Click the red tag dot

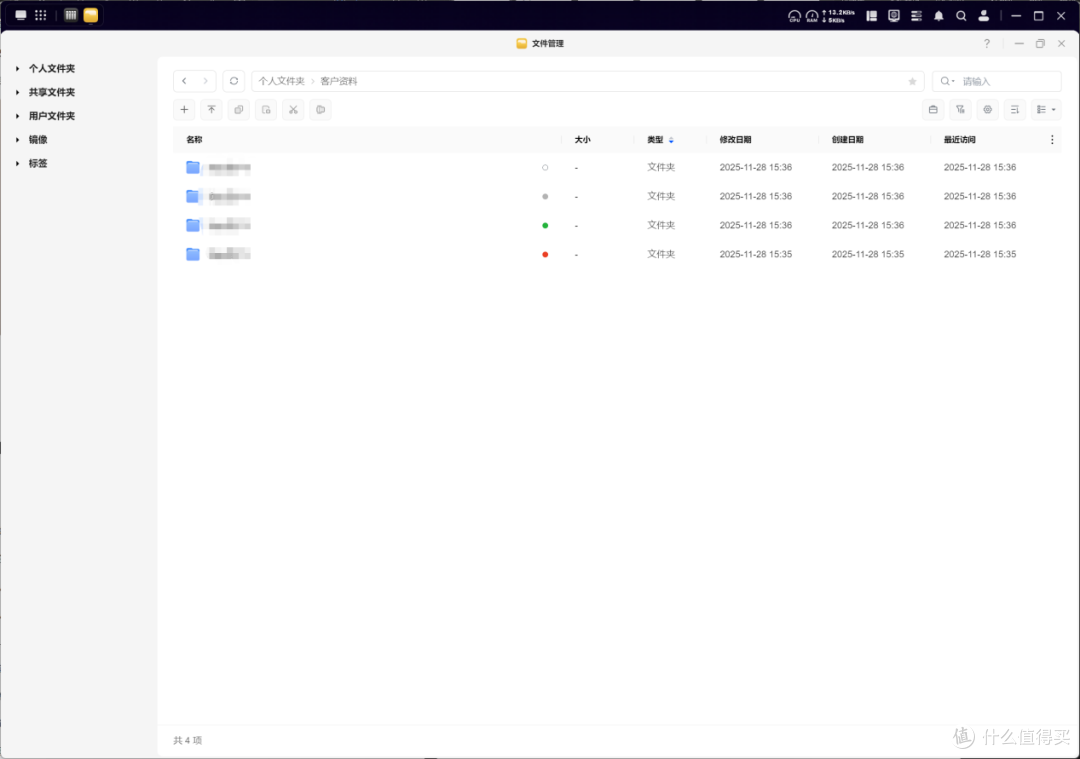(x=545, y=254)
